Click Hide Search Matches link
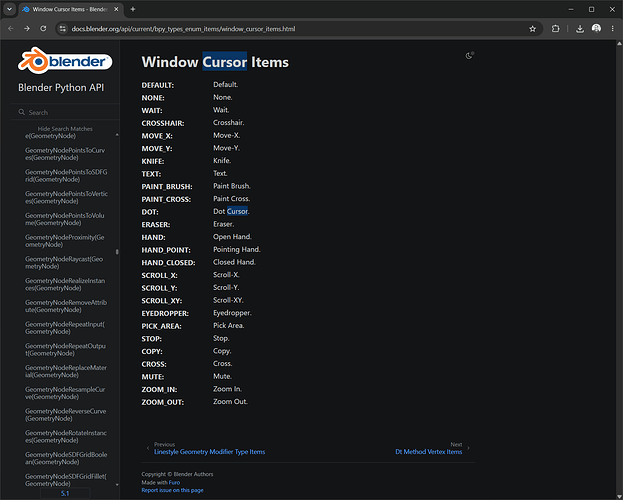Image resolution: width=623 pixels, height=500 pixels. click(x=65, y=129)
